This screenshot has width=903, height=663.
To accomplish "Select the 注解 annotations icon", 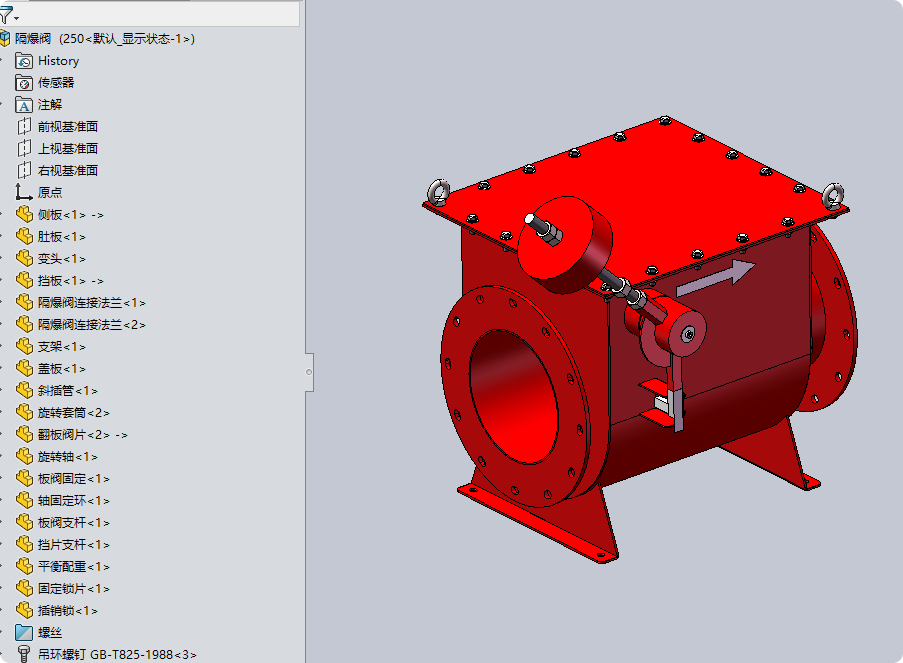I will [24, 105].
